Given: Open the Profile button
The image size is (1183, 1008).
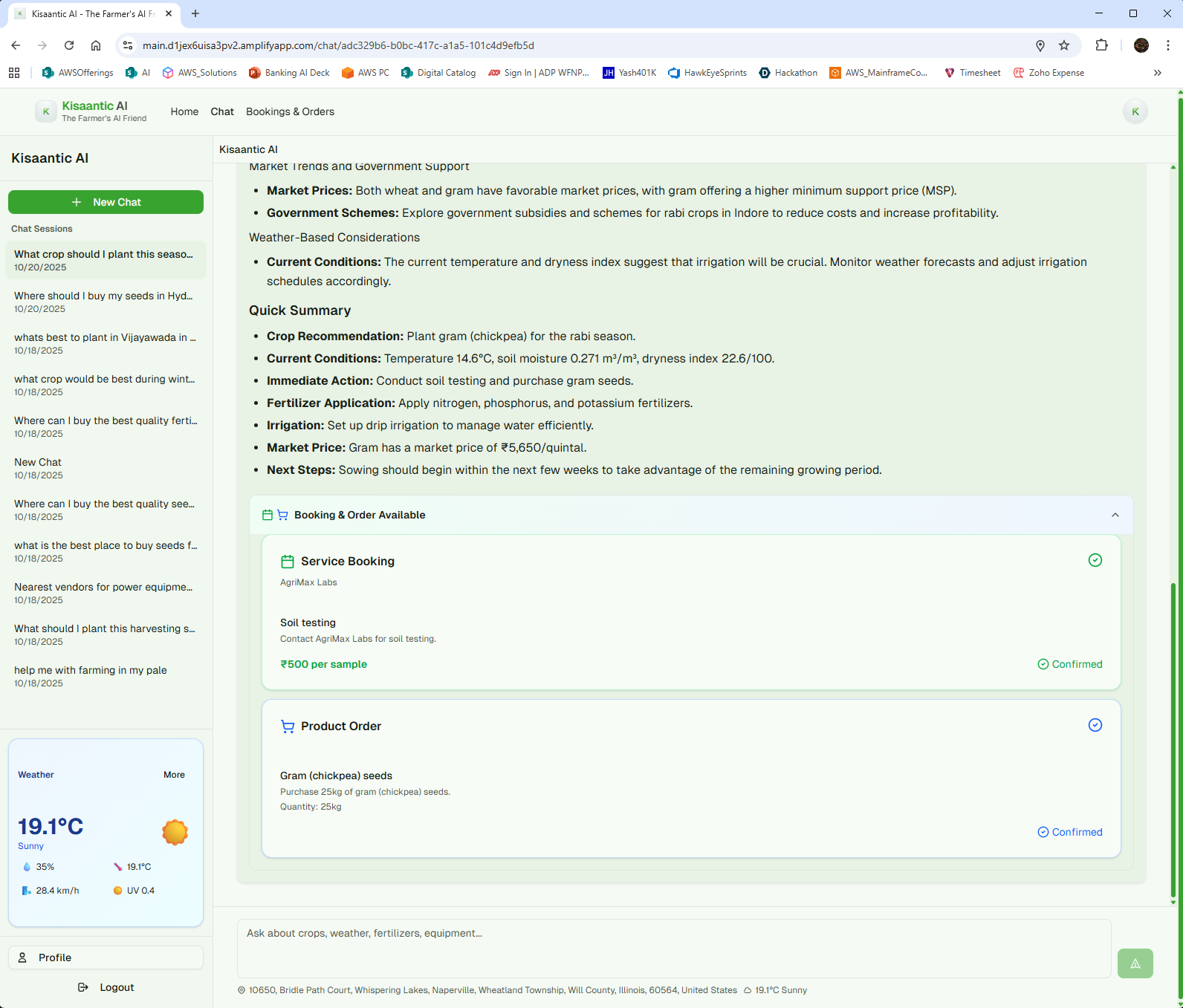Looking at the screenshot, I should pyautogui.click(x=106, y=957).
